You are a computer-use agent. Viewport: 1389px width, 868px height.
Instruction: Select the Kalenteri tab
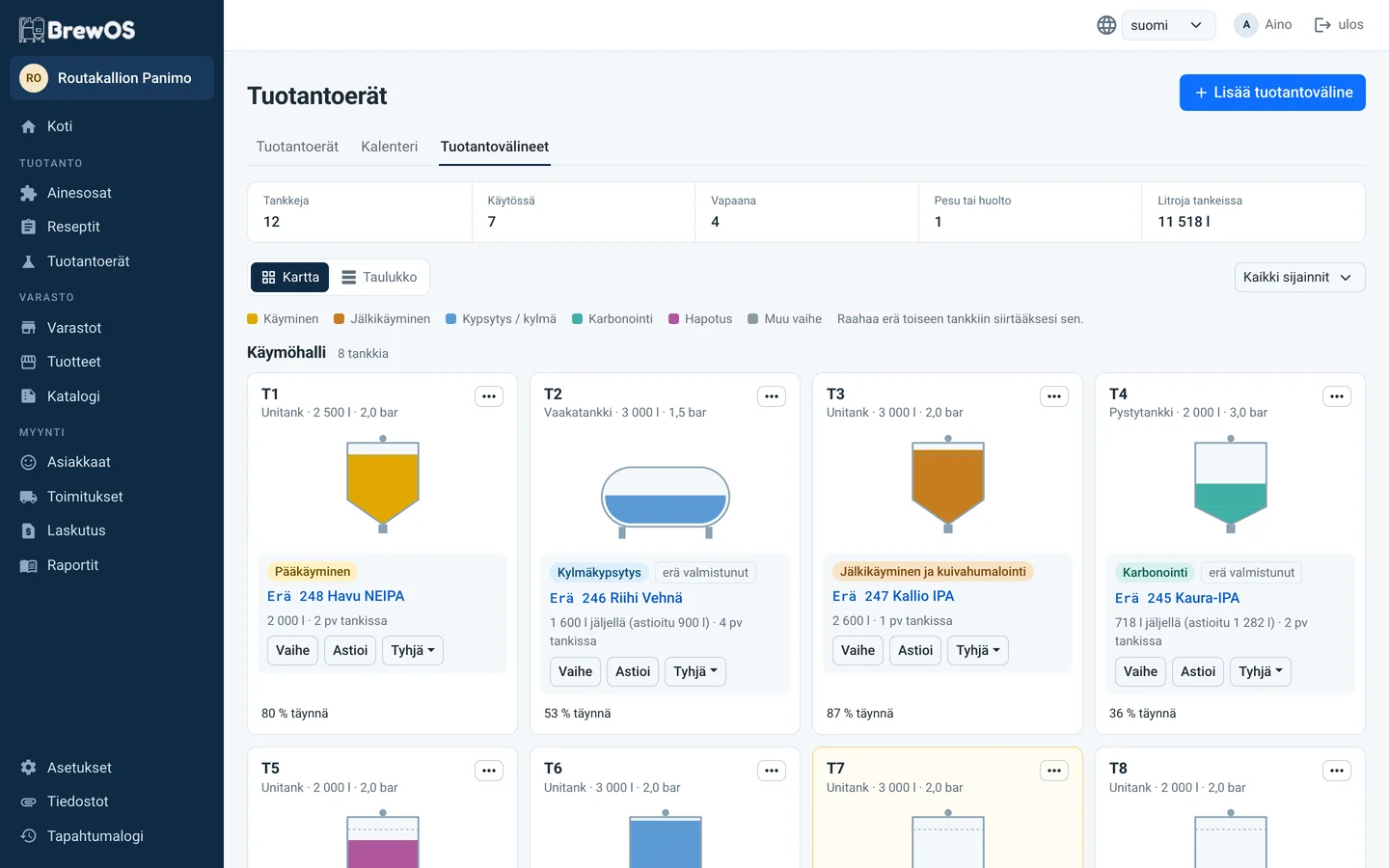390,147
